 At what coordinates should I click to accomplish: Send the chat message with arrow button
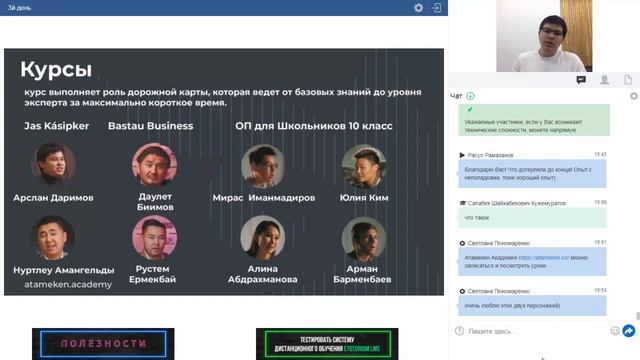(629, 331)
